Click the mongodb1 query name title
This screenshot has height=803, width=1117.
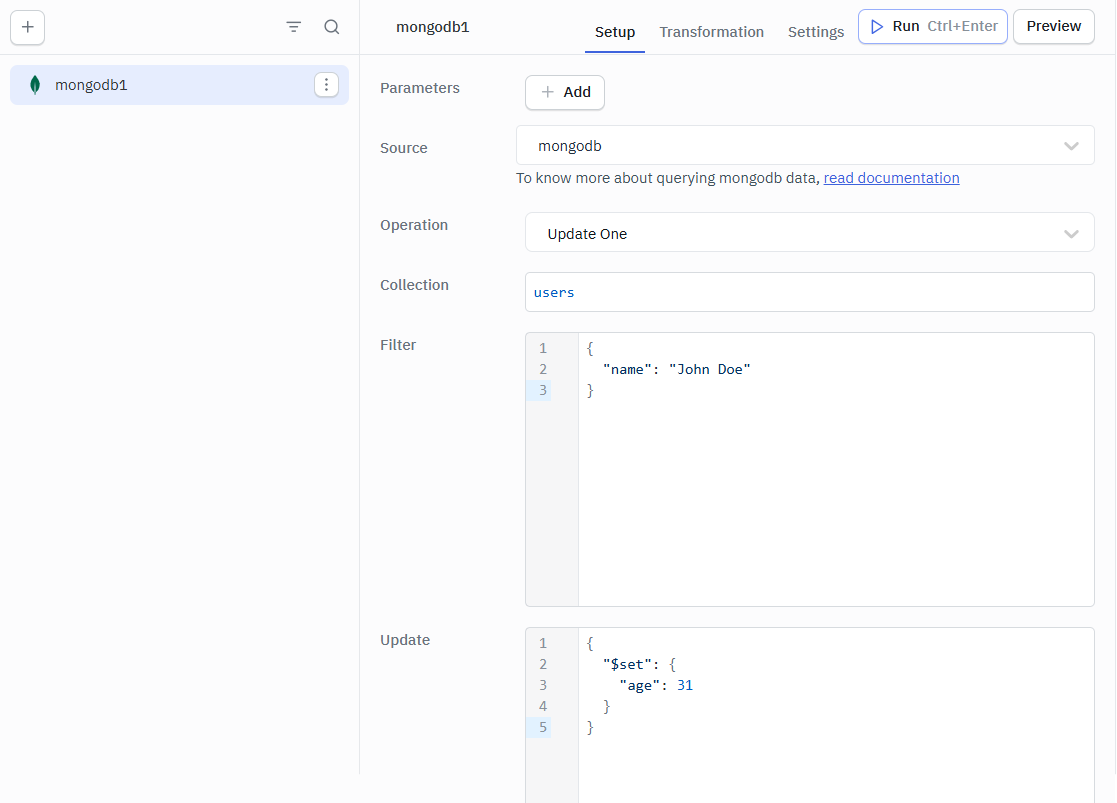pos(432,27)
